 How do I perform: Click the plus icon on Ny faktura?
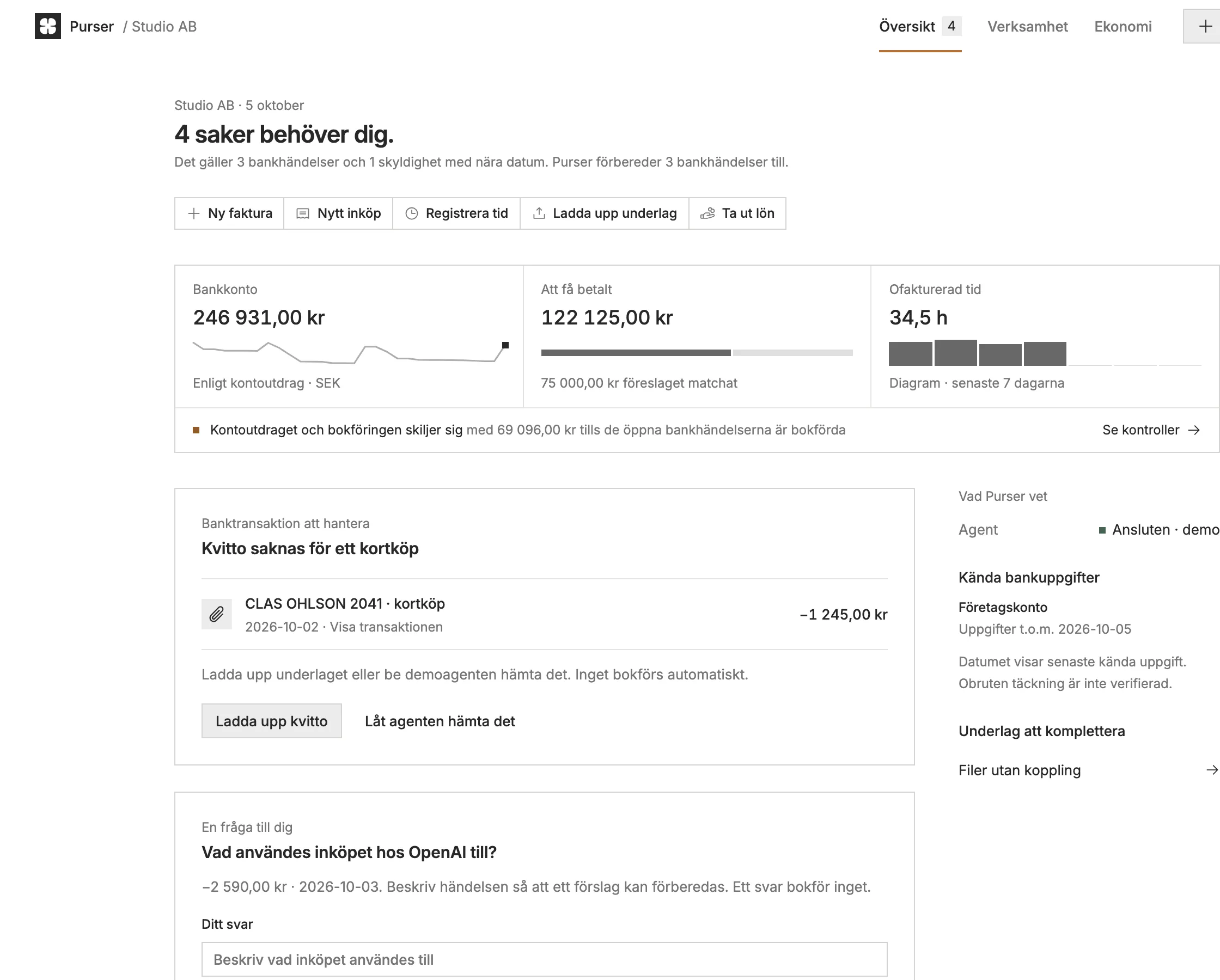(x=193, y=213)
